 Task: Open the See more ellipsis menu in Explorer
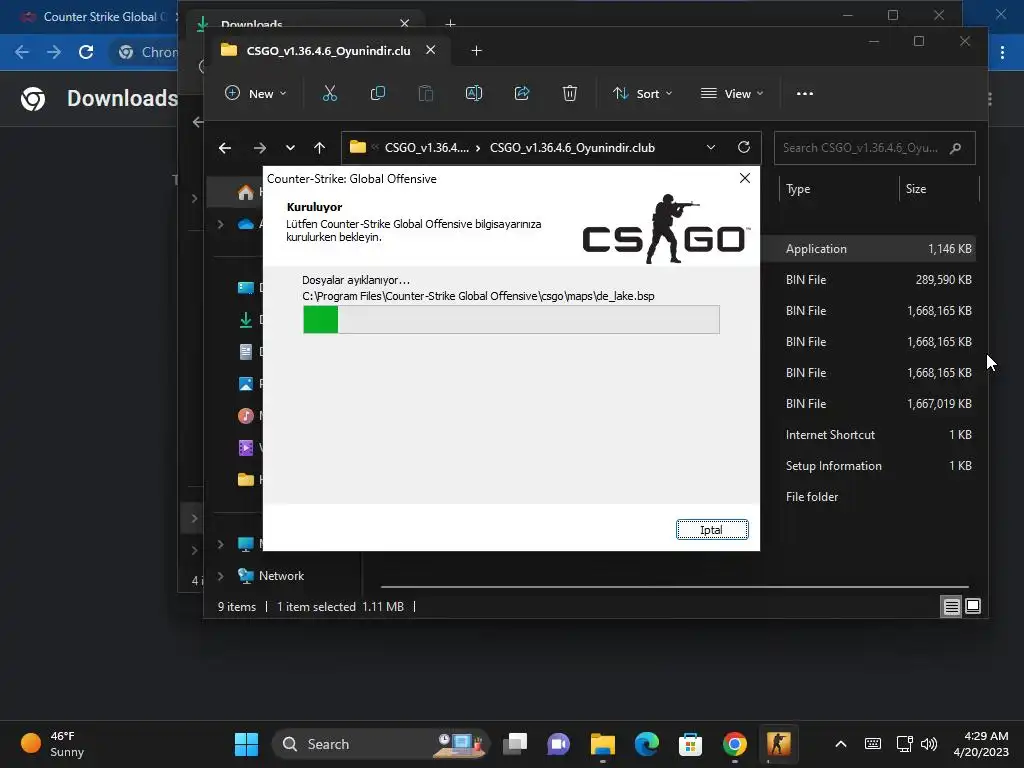pyautogui.click(x=805, y=93)
